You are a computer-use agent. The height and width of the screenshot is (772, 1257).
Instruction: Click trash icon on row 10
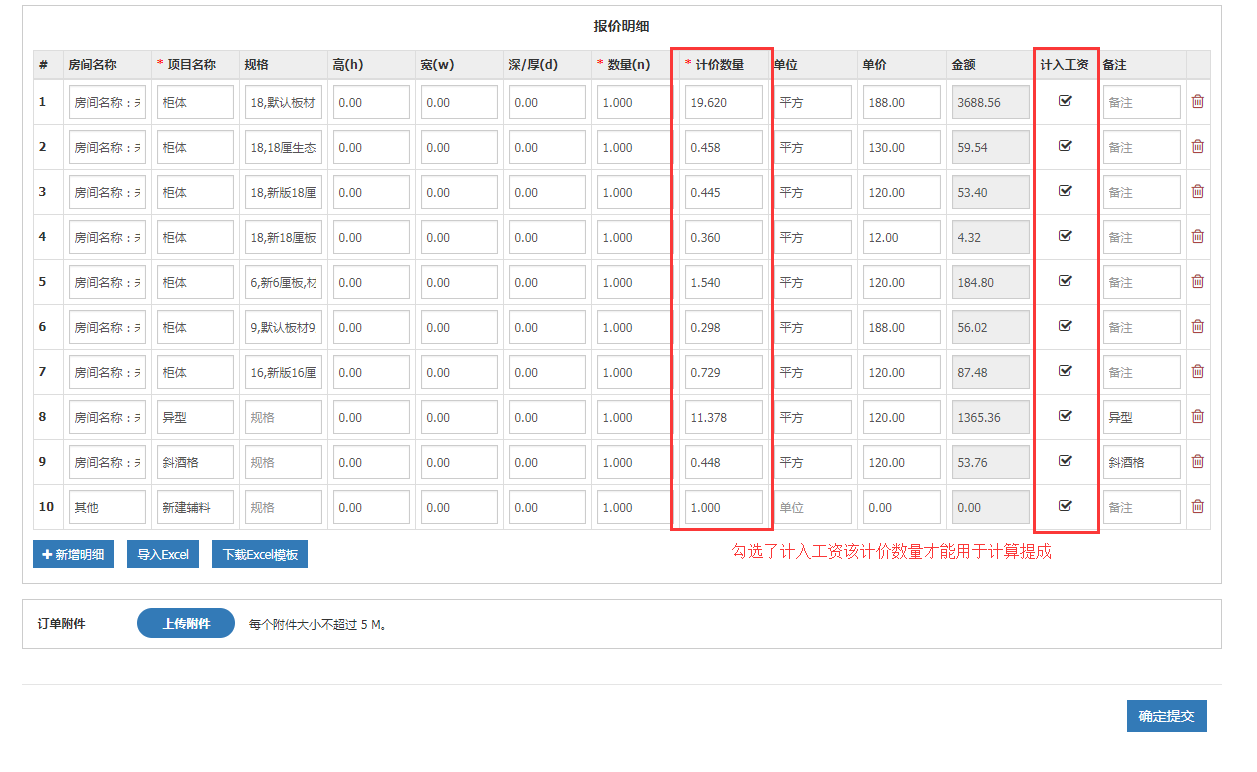tap(1197, 506)
